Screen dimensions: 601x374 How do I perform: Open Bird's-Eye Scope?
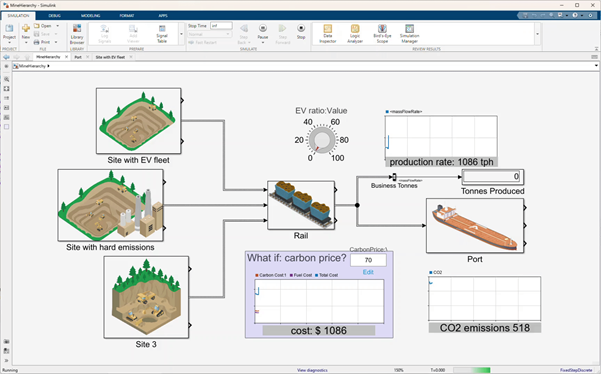(x=382, y=34)
